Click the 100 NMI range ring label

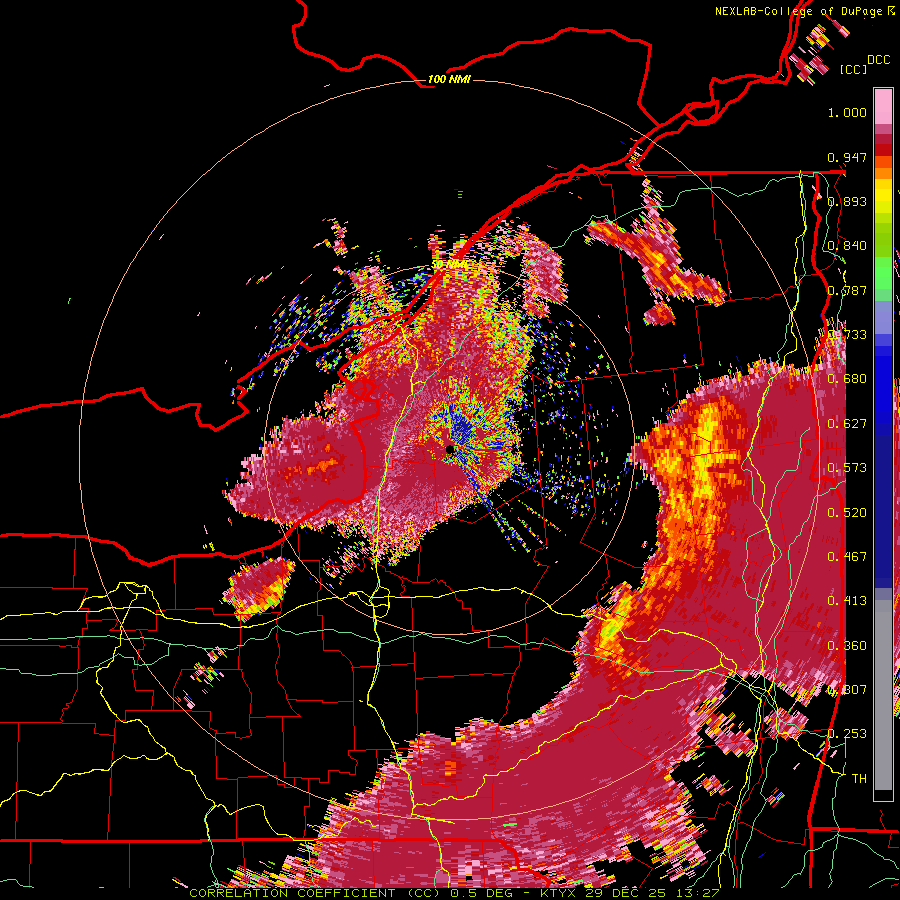click(449, 79)
